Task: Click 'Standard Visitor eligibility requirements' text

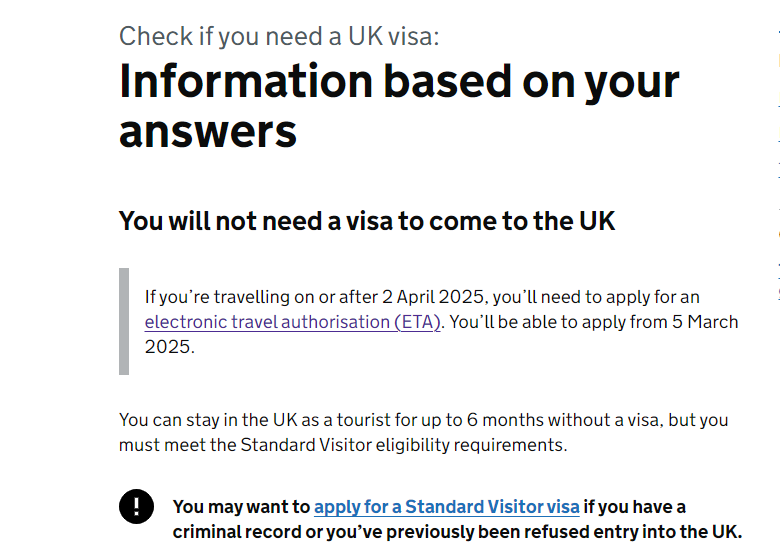Action: coord(403,445)
